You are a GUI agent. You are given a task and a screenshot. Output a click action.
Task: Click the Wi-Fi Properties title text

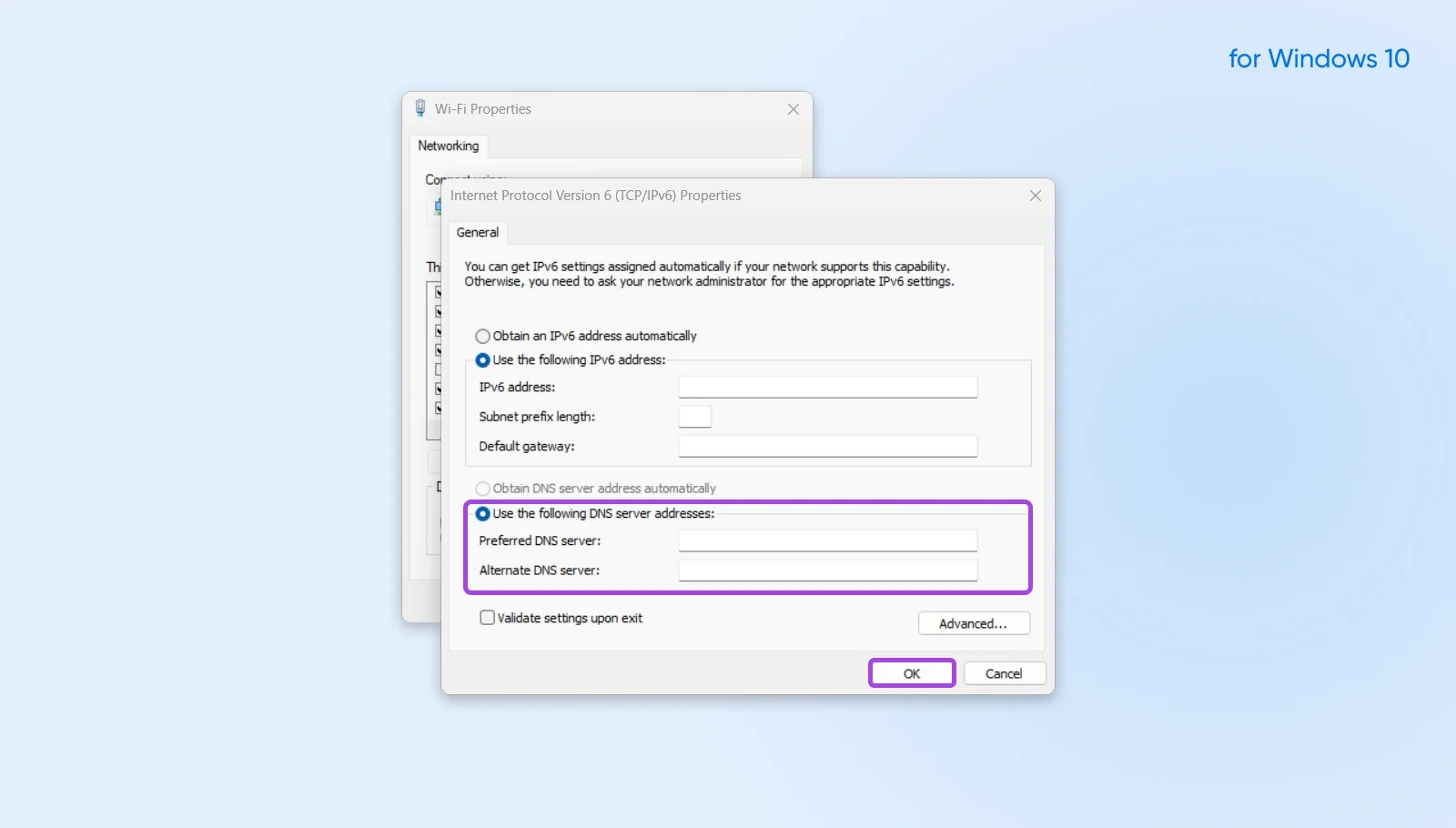[483, 109]
